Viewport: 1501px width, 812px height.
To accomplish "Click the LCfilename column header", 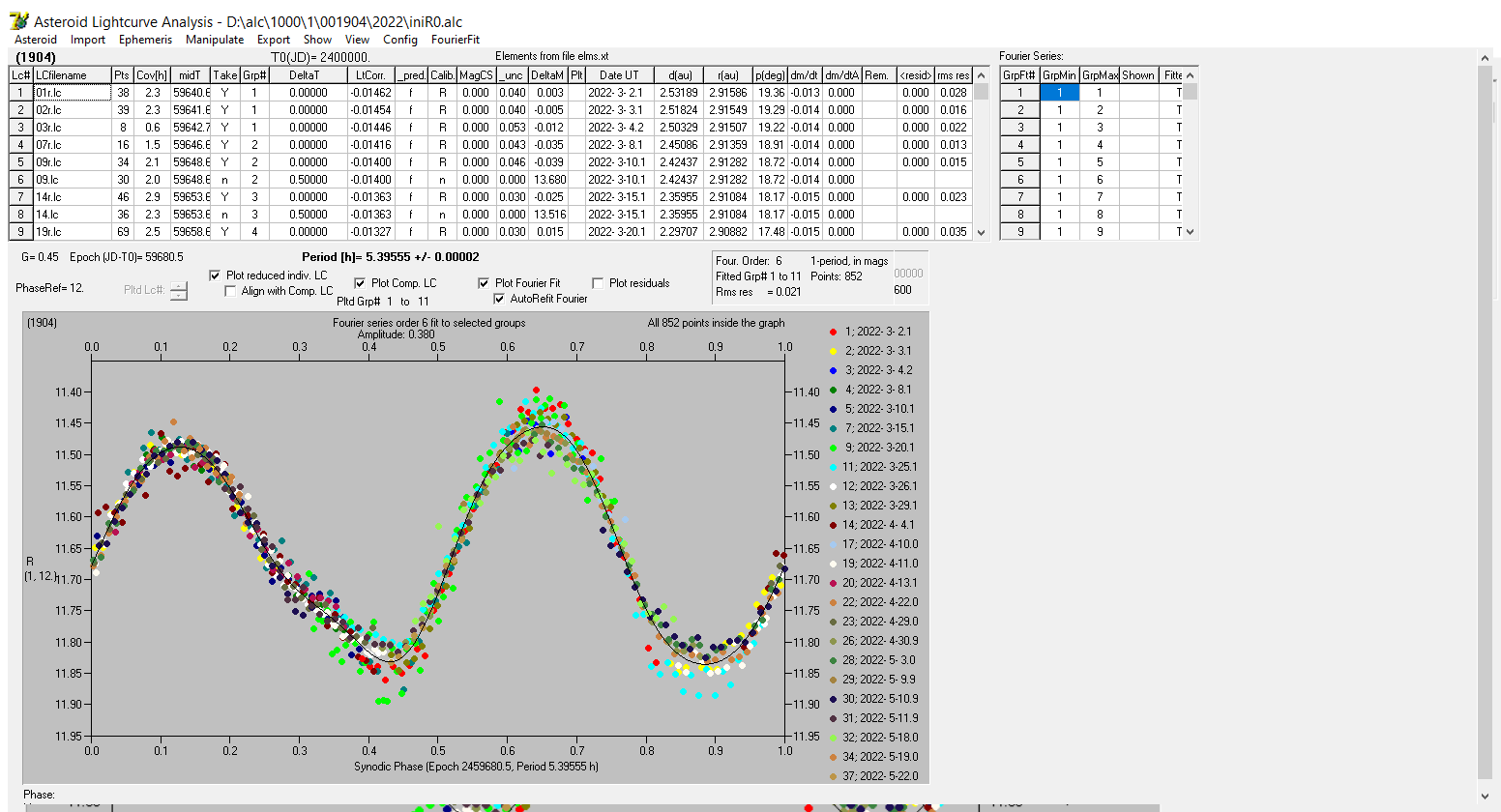I will click(x=73, y=75).
